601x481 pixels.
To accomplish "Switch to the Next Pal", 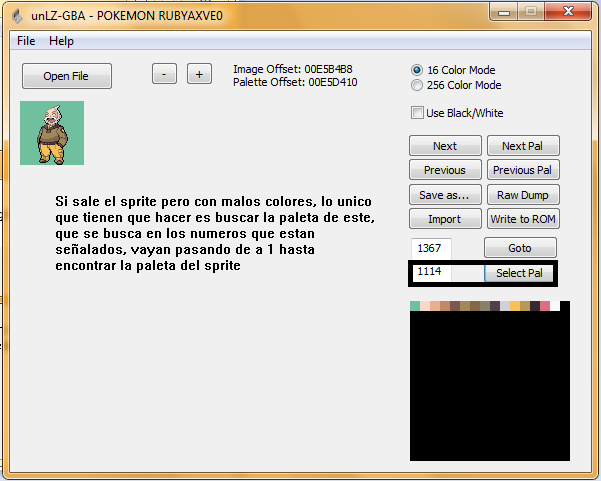I will coord(523,146).
